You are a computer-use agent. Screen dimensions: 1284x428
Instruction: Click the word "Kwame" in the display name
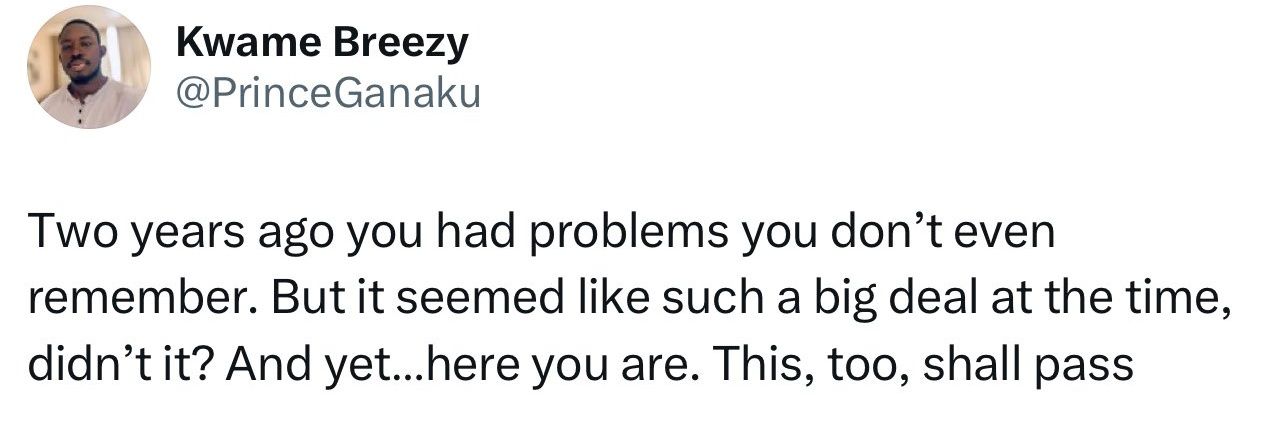click(x=236, y=44)
